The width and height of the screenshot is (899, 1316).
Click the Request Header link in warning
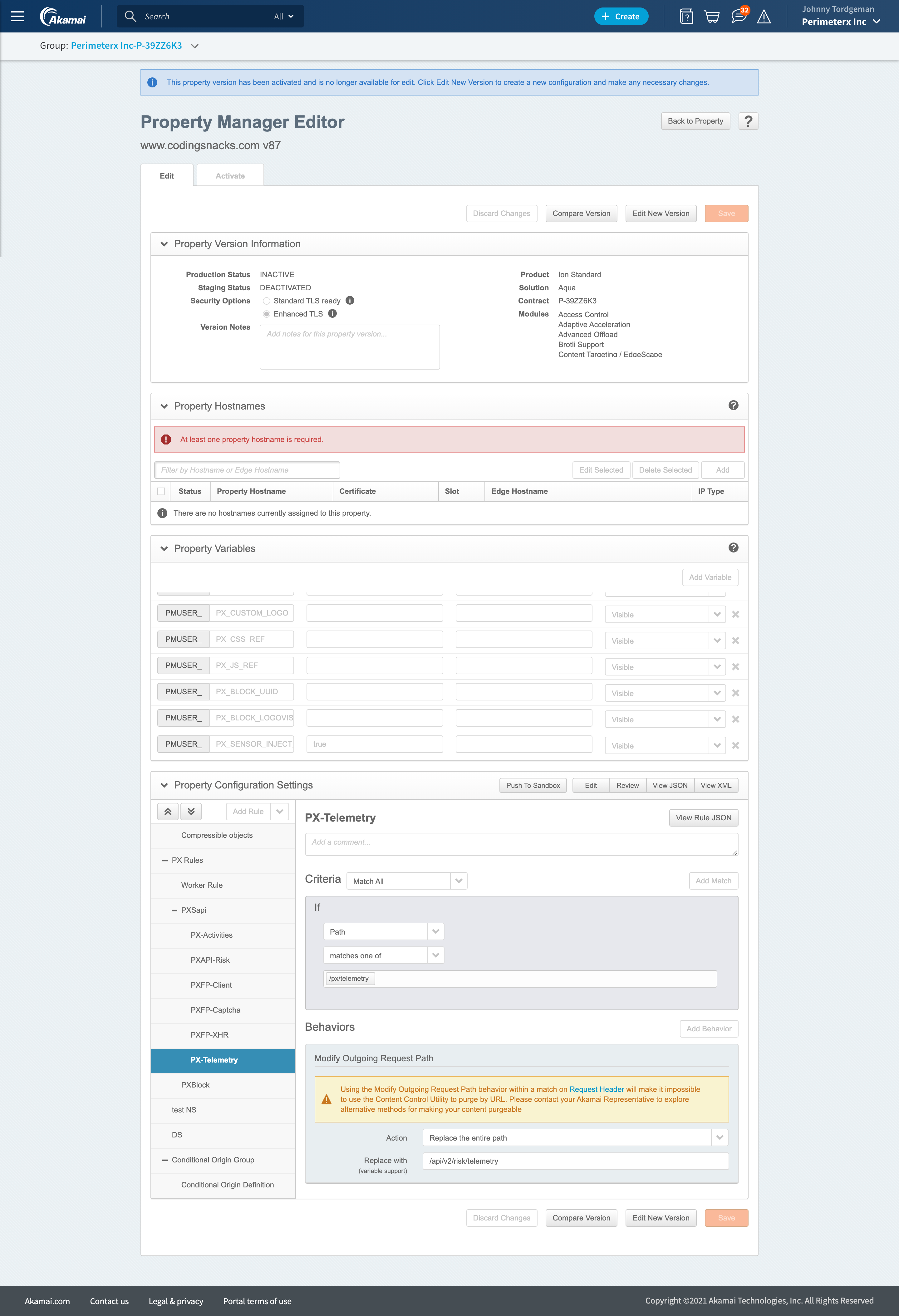[x=596, y=1089]
